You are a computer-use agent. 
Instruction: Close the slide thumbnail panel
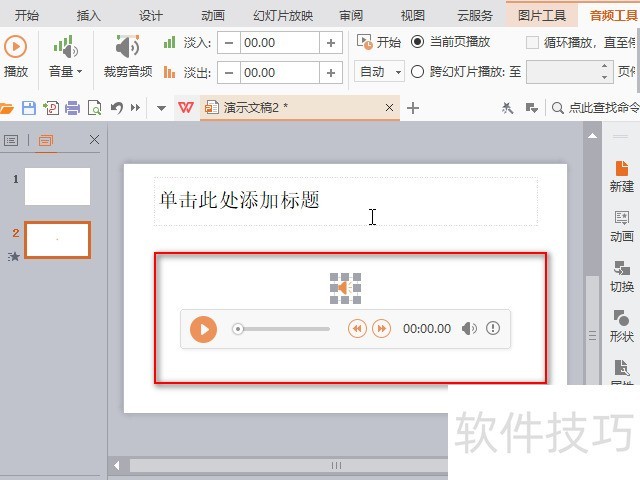click(x=94, y=140)
